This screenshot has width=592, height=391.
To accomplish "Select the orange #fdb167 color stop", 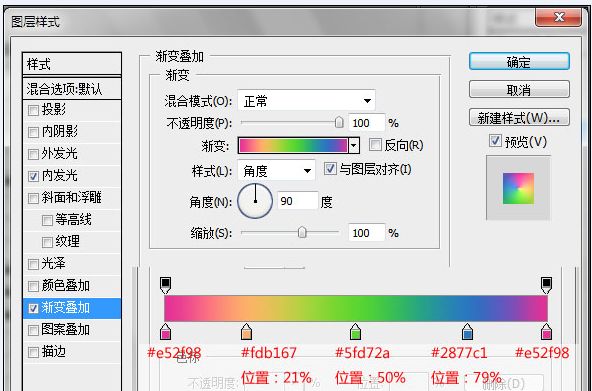I will point(246,332).
